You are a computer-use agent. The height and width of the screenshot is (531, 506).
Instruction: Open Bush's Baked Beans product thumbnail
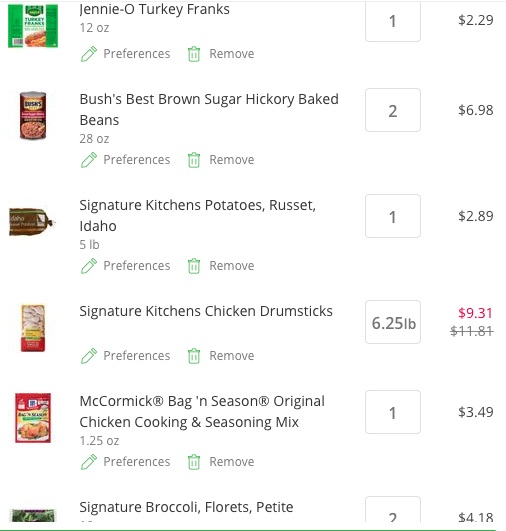coord(33,115)
